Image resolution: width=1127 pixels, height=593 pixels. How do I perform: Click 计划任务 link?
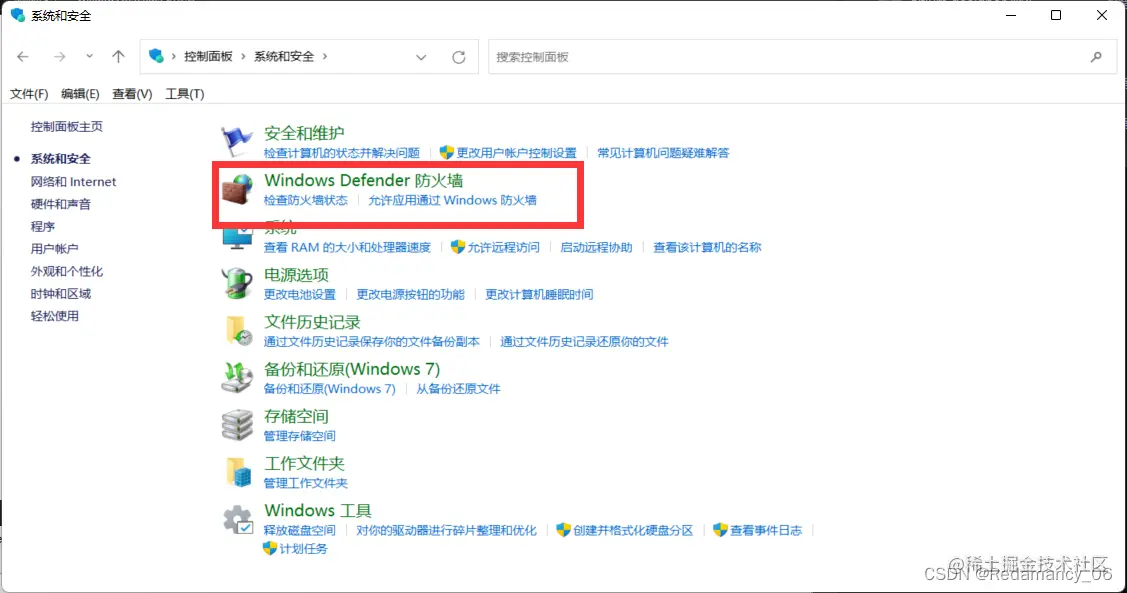click(x=303, y=548)
